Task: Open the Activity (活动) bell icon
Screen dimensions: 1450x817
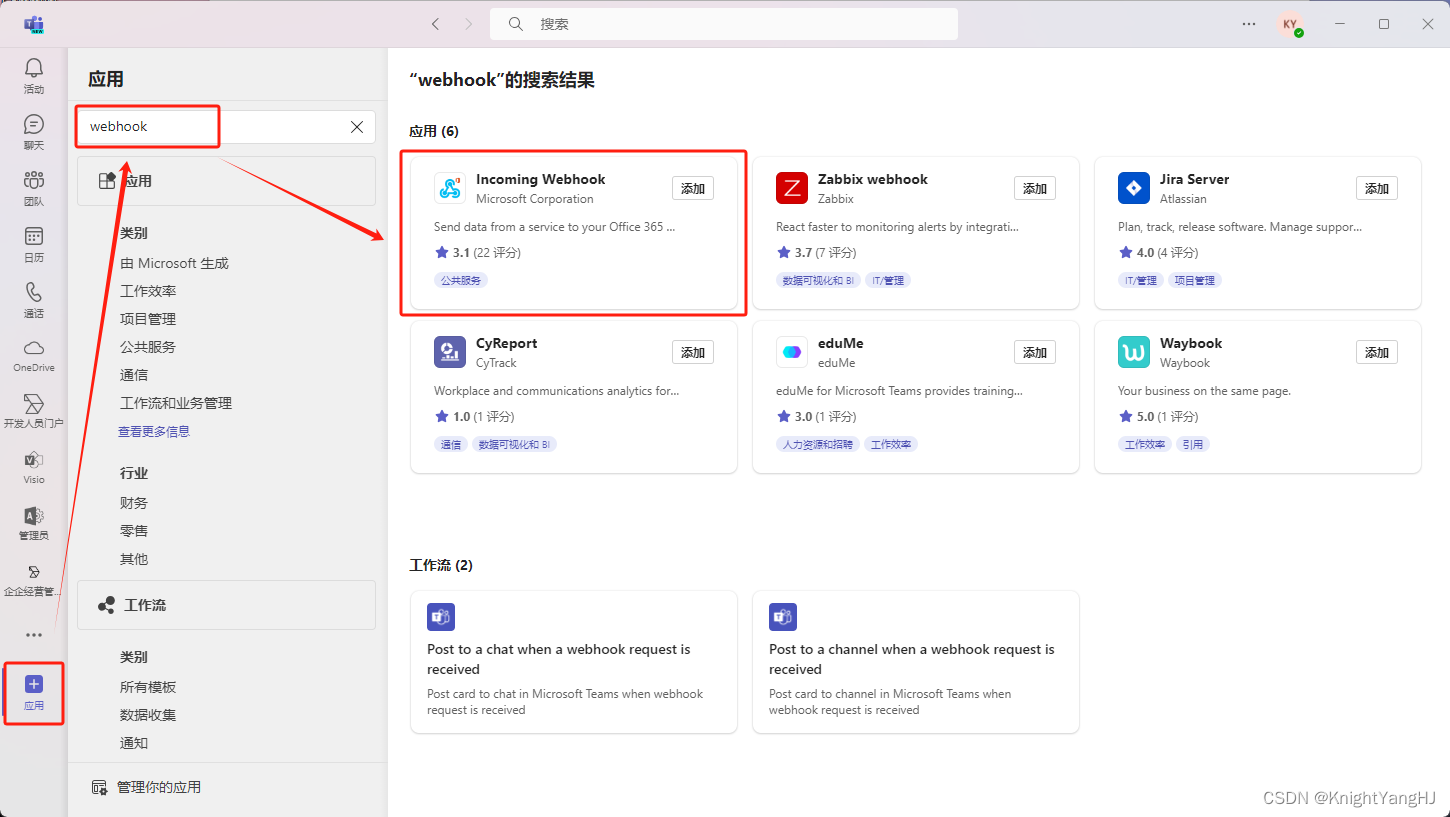Action: [x=34, y=68]
